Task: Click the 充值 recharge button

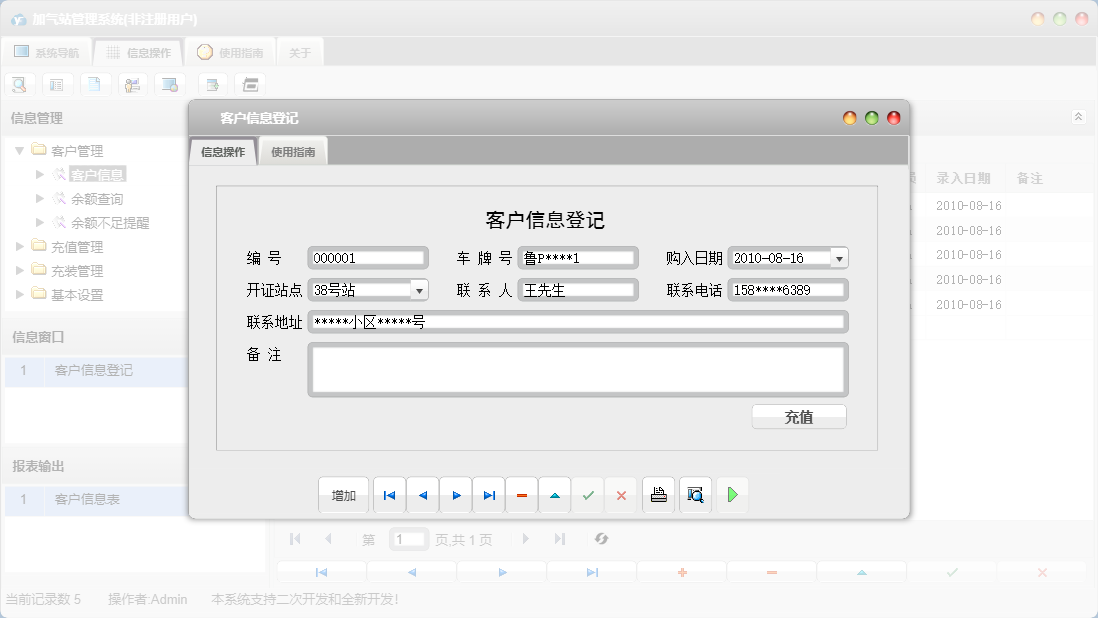Action: pyautogui.click(x=799, y=417)
